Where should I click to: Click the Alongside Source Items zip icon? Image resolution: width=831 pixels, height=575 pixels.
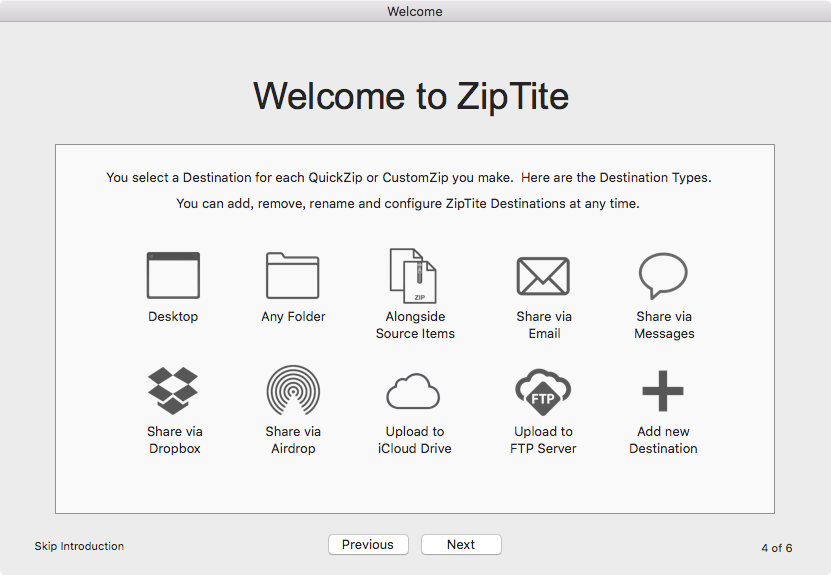coord(413,276)
